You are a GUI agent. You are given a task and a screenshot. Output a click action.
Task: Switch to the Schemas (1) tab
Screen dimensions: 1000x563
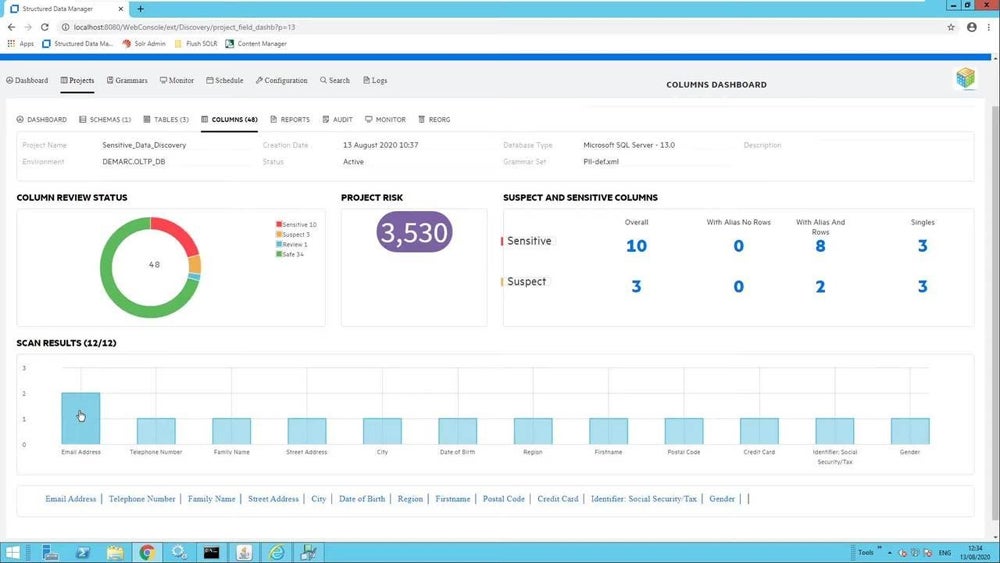click(104, 119)
